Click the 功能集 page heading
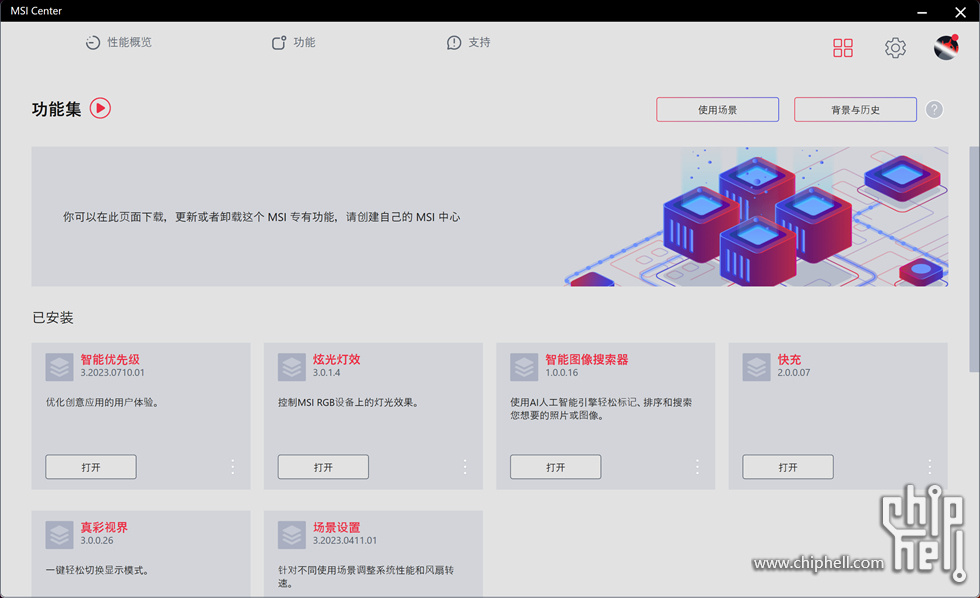 [x=56, y=109]
